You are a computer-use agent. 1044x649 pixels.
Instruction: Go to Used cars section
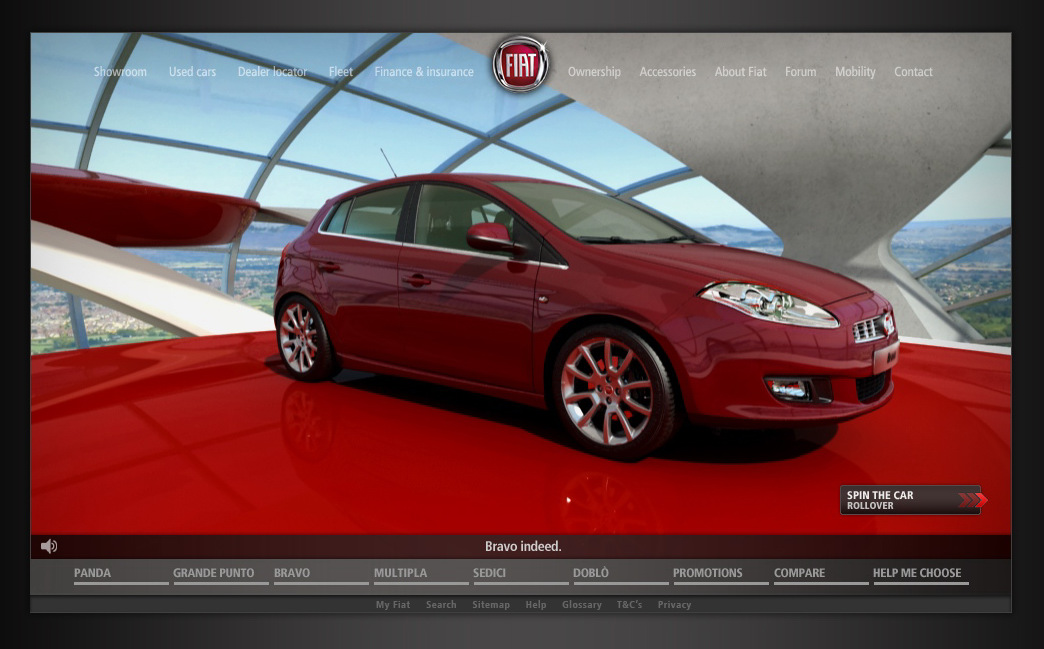(x=192, y=71)
